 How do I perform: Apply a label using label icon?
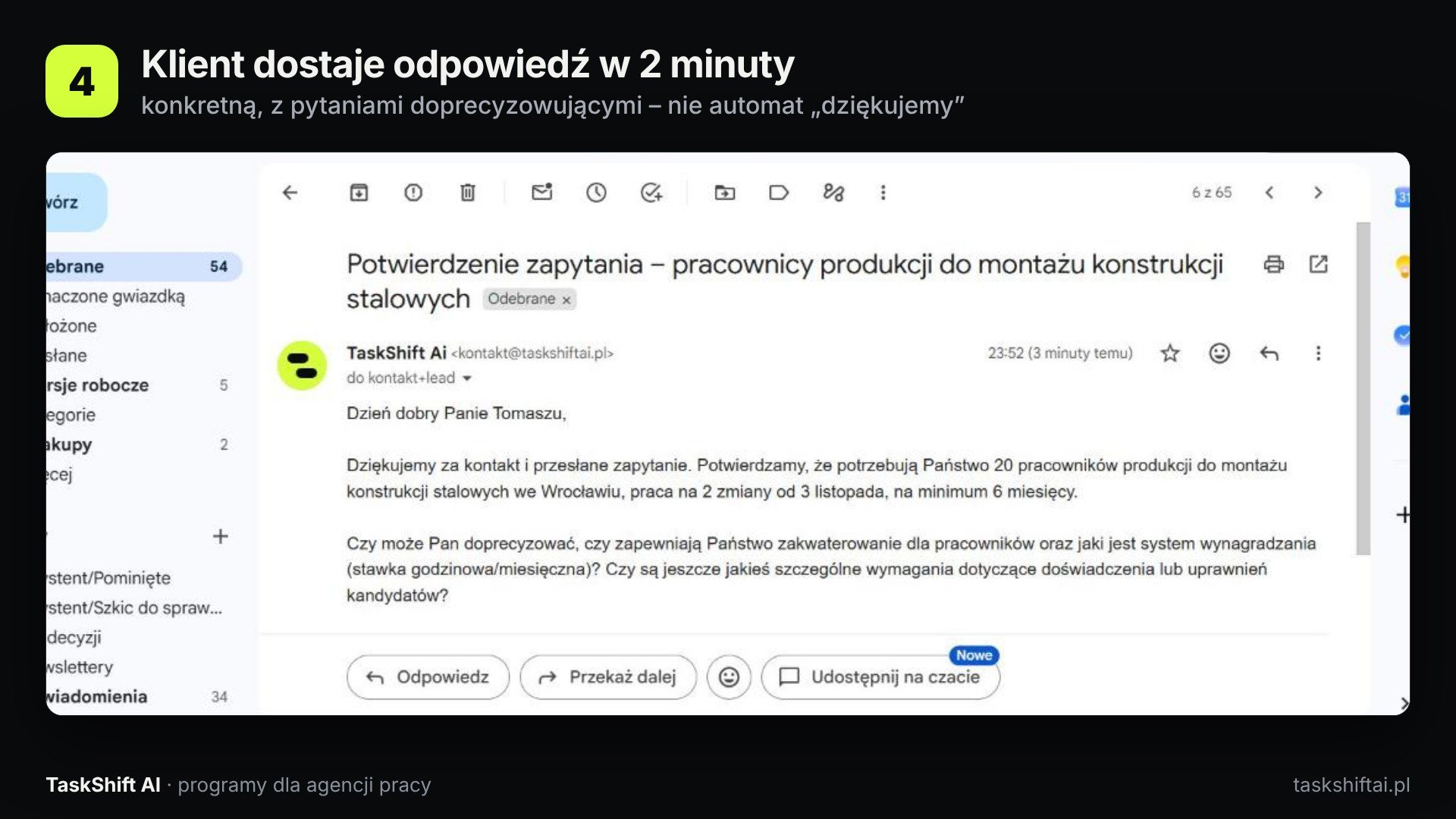779,193
